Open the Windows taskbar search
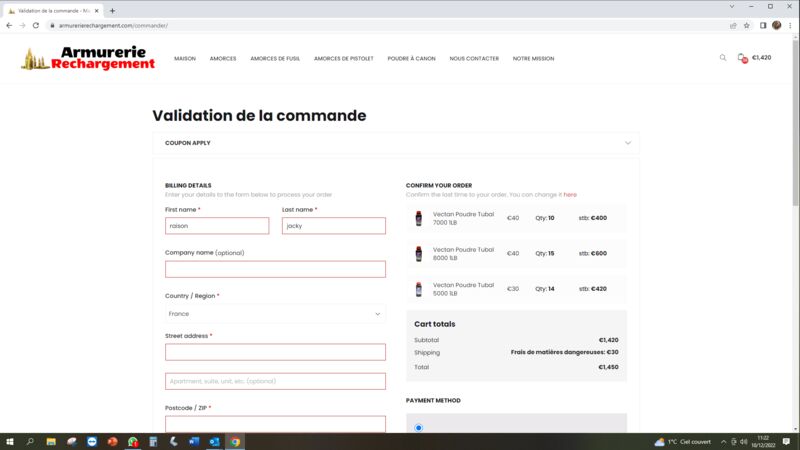 [30, 442]
